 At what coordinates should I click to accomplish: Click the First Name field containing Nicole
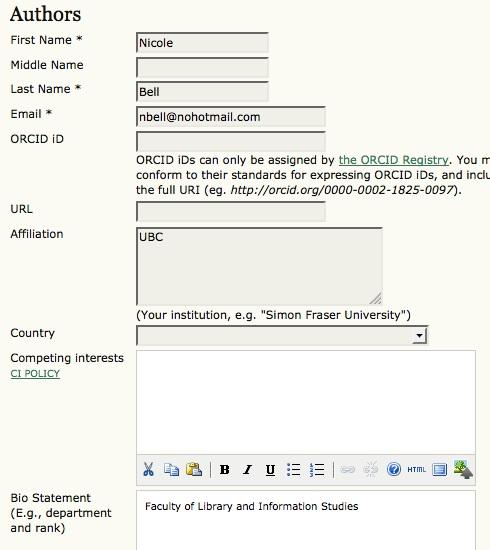coord(202,43)
